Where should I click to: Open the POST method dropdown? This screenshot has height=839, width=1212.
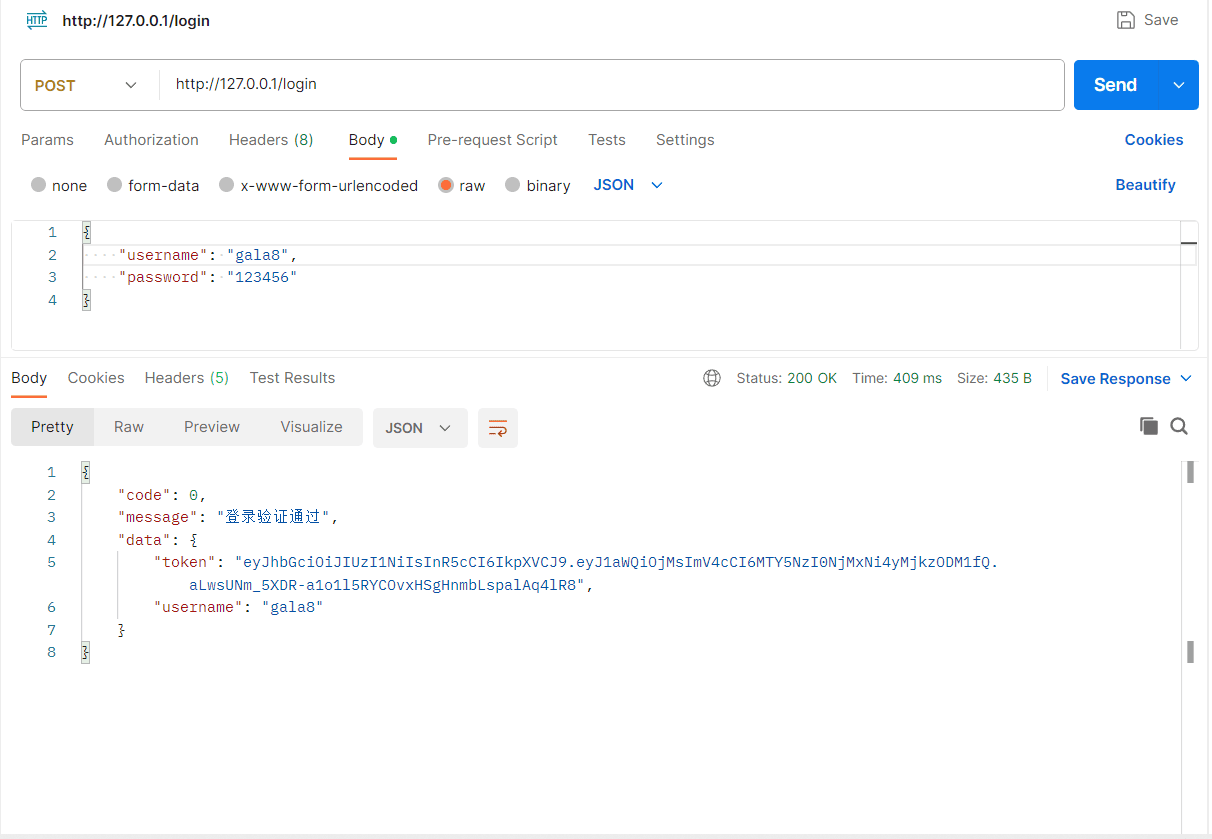88,85
